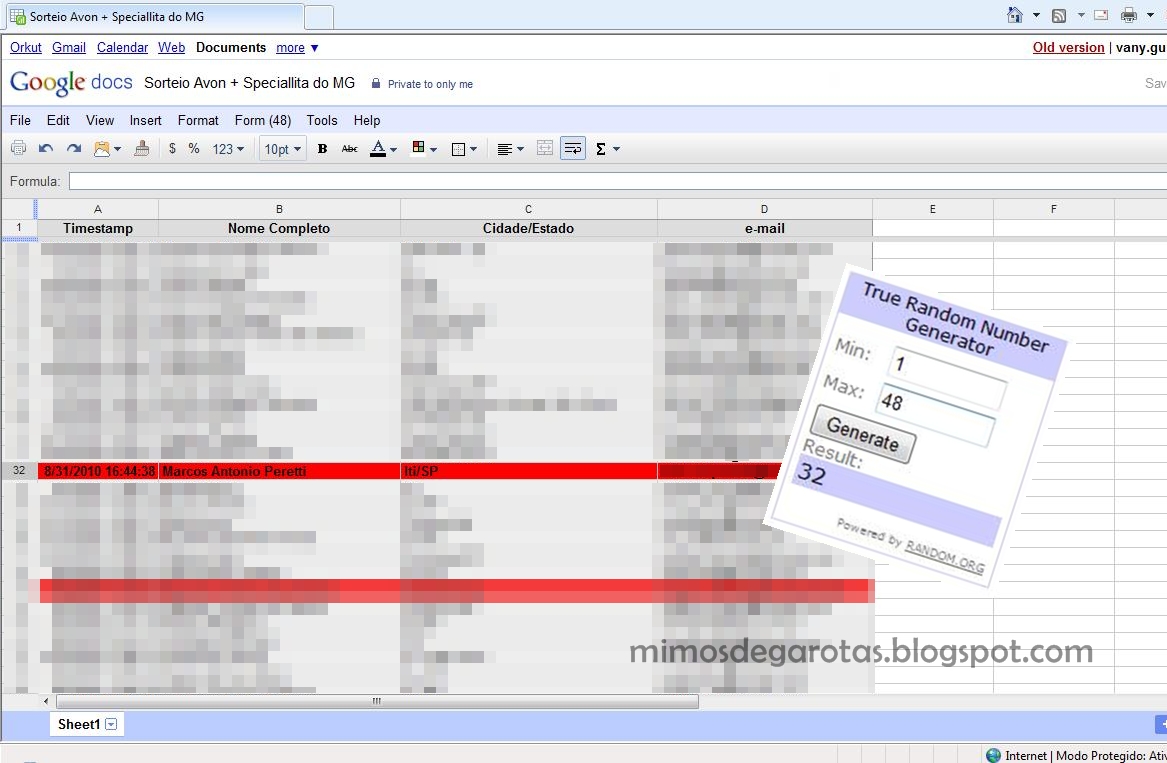1167x763 pixels.
Task: Open the Insert menu
Action: (x=145, y=121)
